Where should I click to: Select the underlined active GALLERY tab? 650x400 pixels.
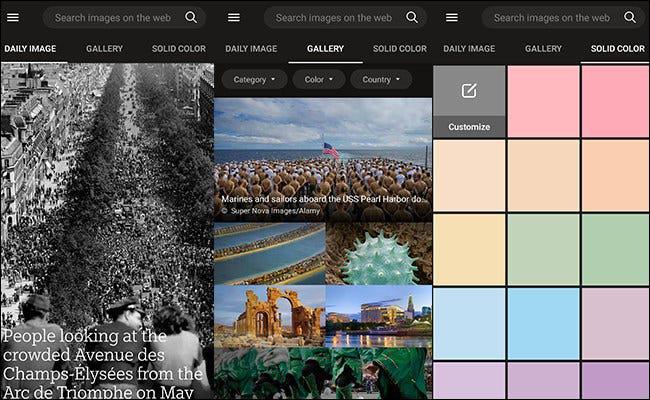(325, 48)
